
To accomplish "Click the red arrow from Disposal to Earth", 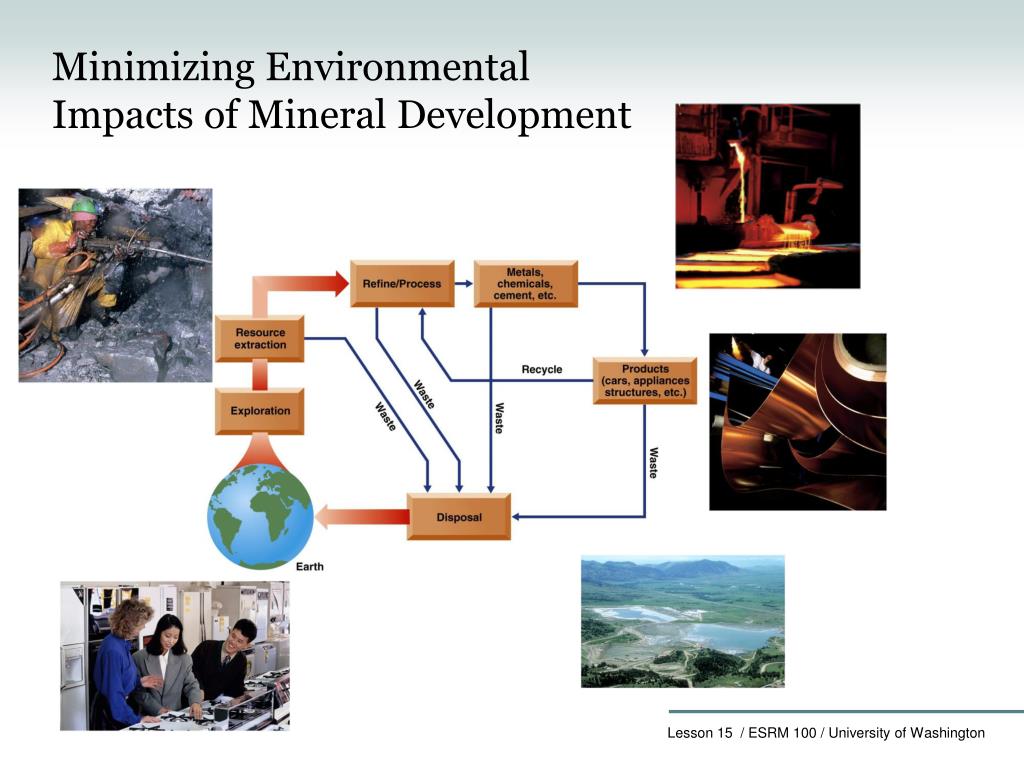I will (362, 517).
